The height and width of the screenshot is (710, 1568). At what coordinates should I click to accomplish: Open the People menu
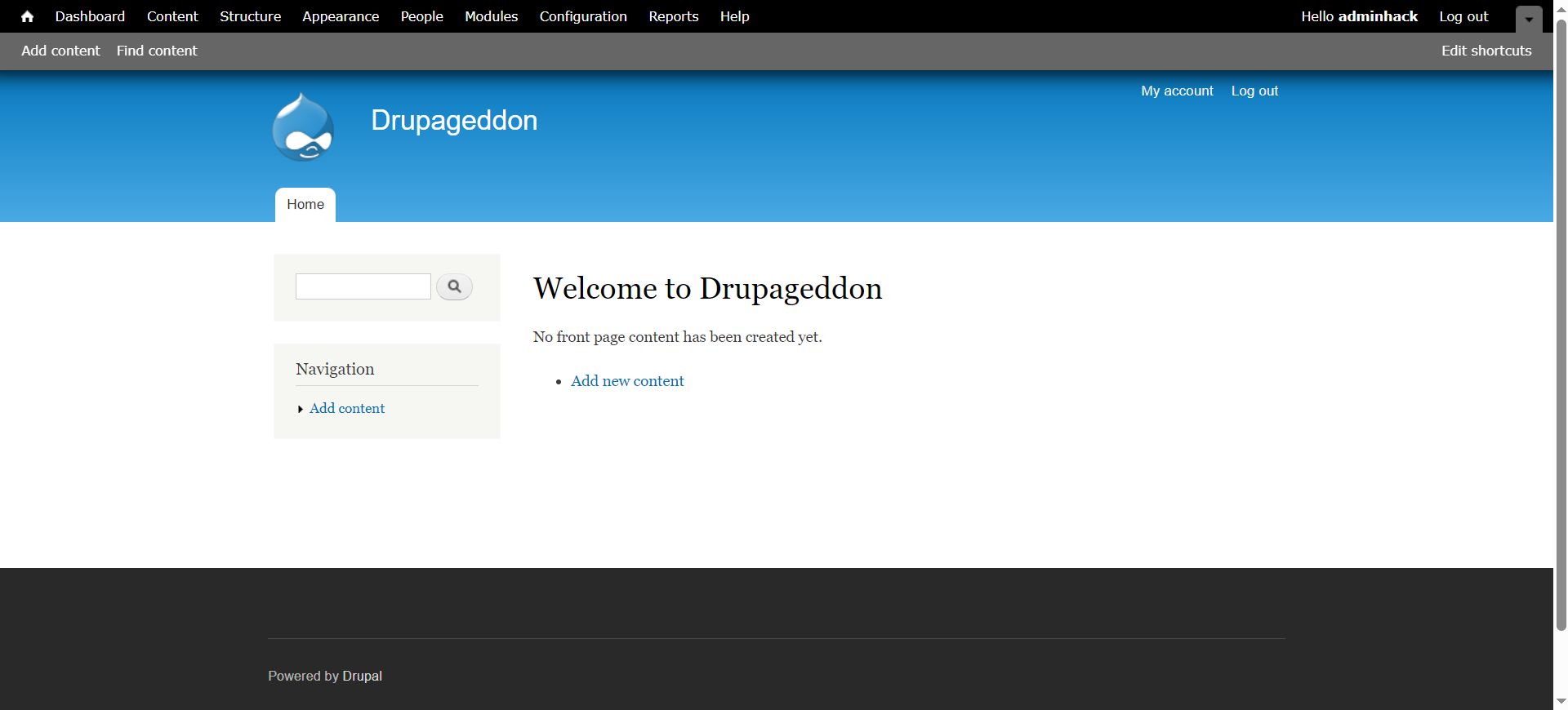(x=421, y=16)
